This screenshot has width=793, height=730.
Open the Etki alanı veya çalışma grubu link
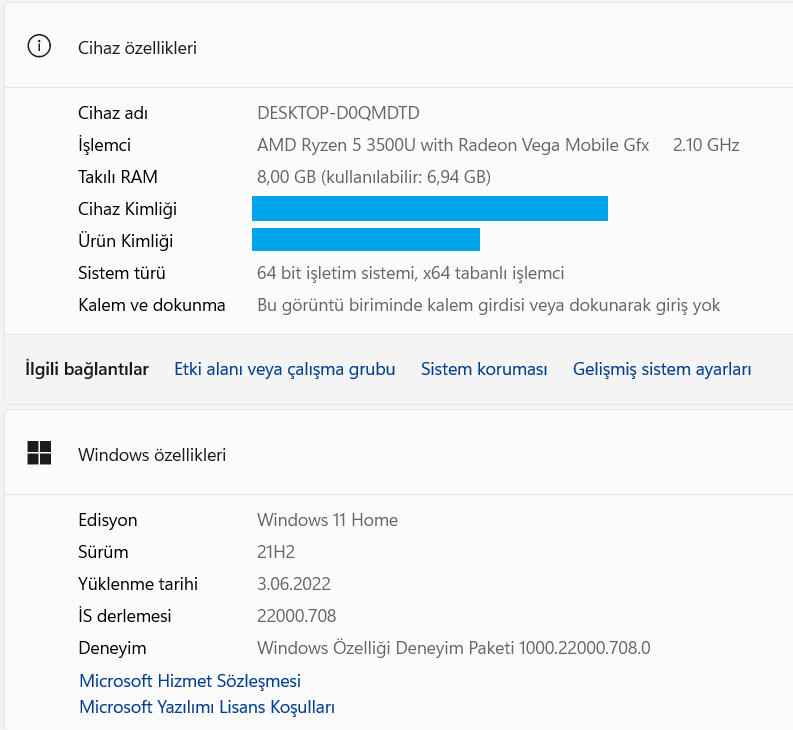click(284, 369)
